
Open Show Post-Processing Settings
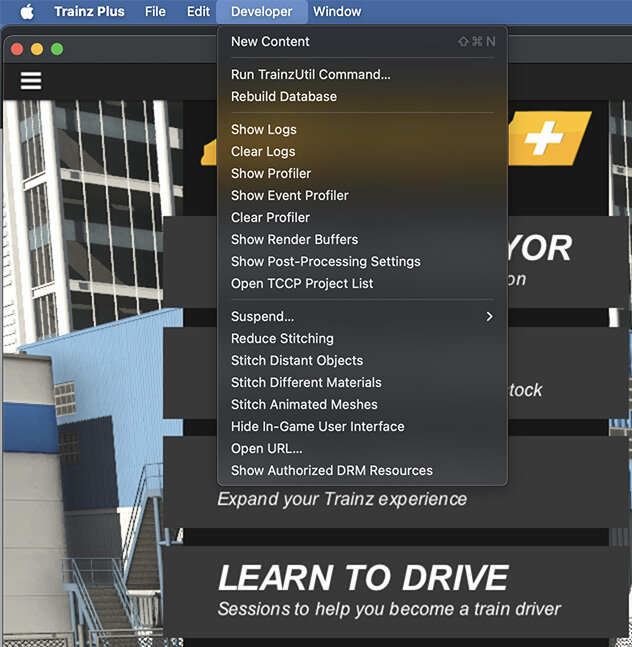click(x=362, y=262)
